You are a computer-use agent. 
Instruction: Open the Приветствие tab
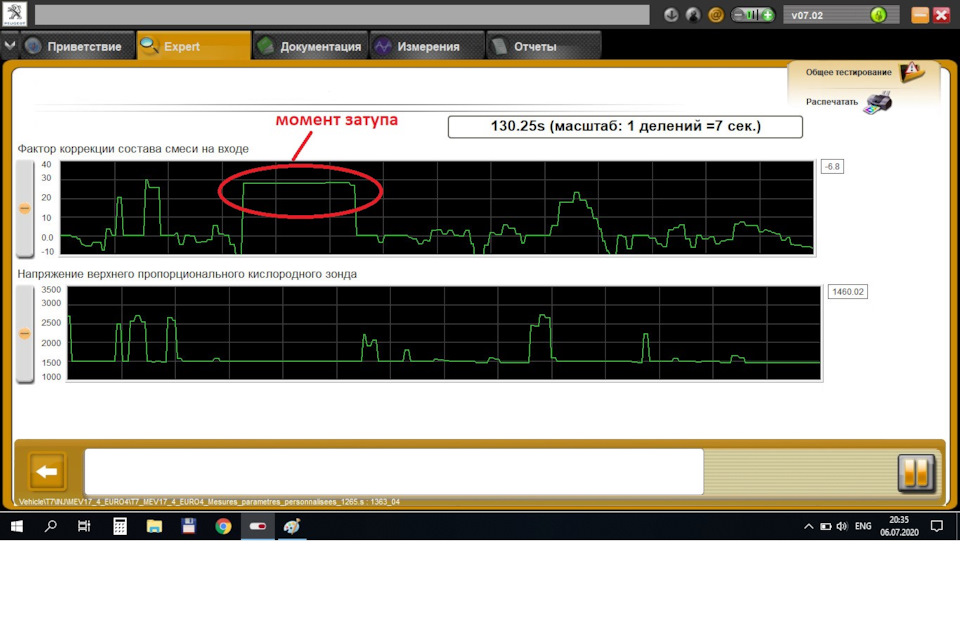pos(77,47)
